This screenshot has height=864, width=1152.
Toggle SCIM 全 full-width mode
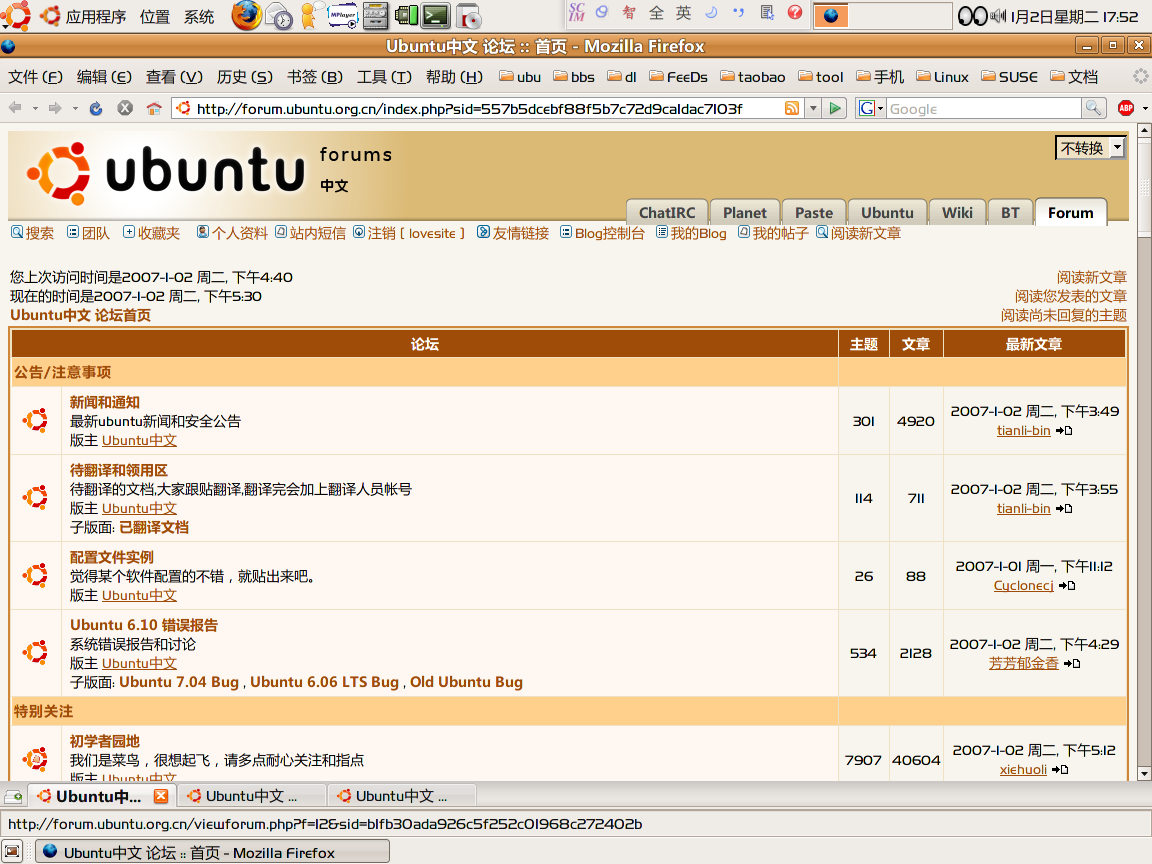pos(656,12)
